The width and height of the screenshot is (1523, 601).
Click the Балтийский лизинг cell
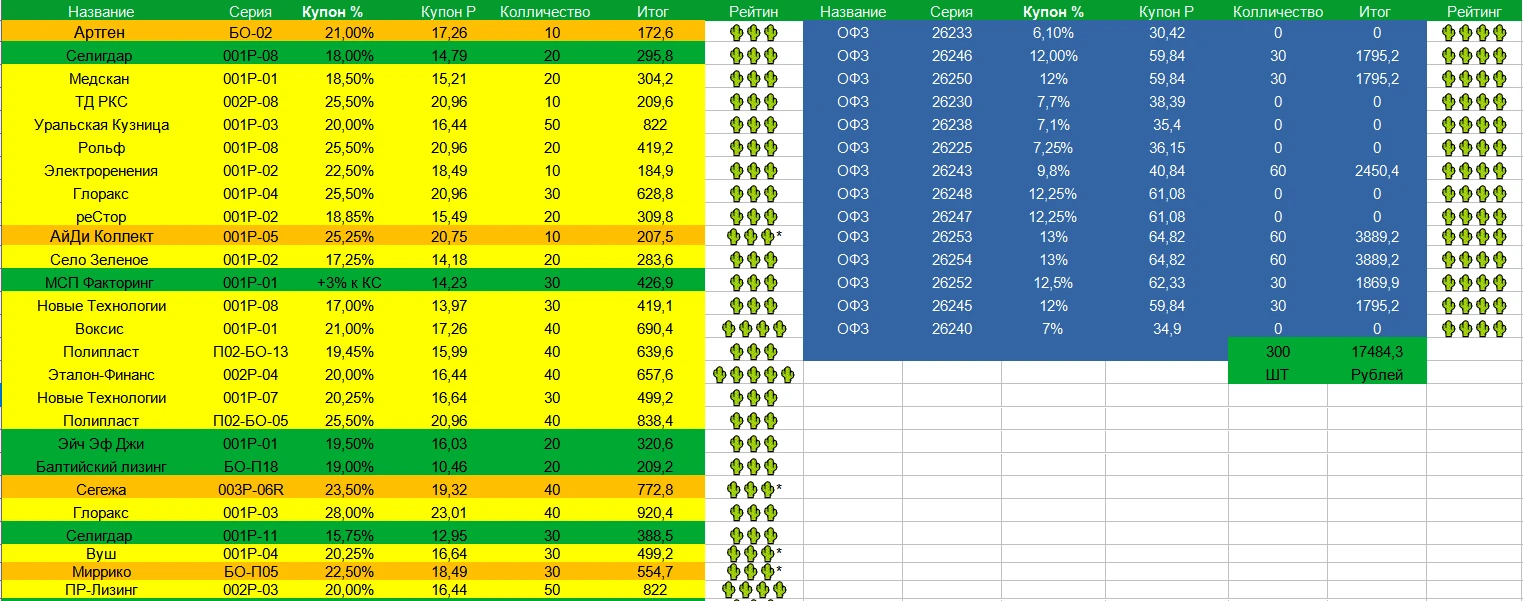click(100, 467)
